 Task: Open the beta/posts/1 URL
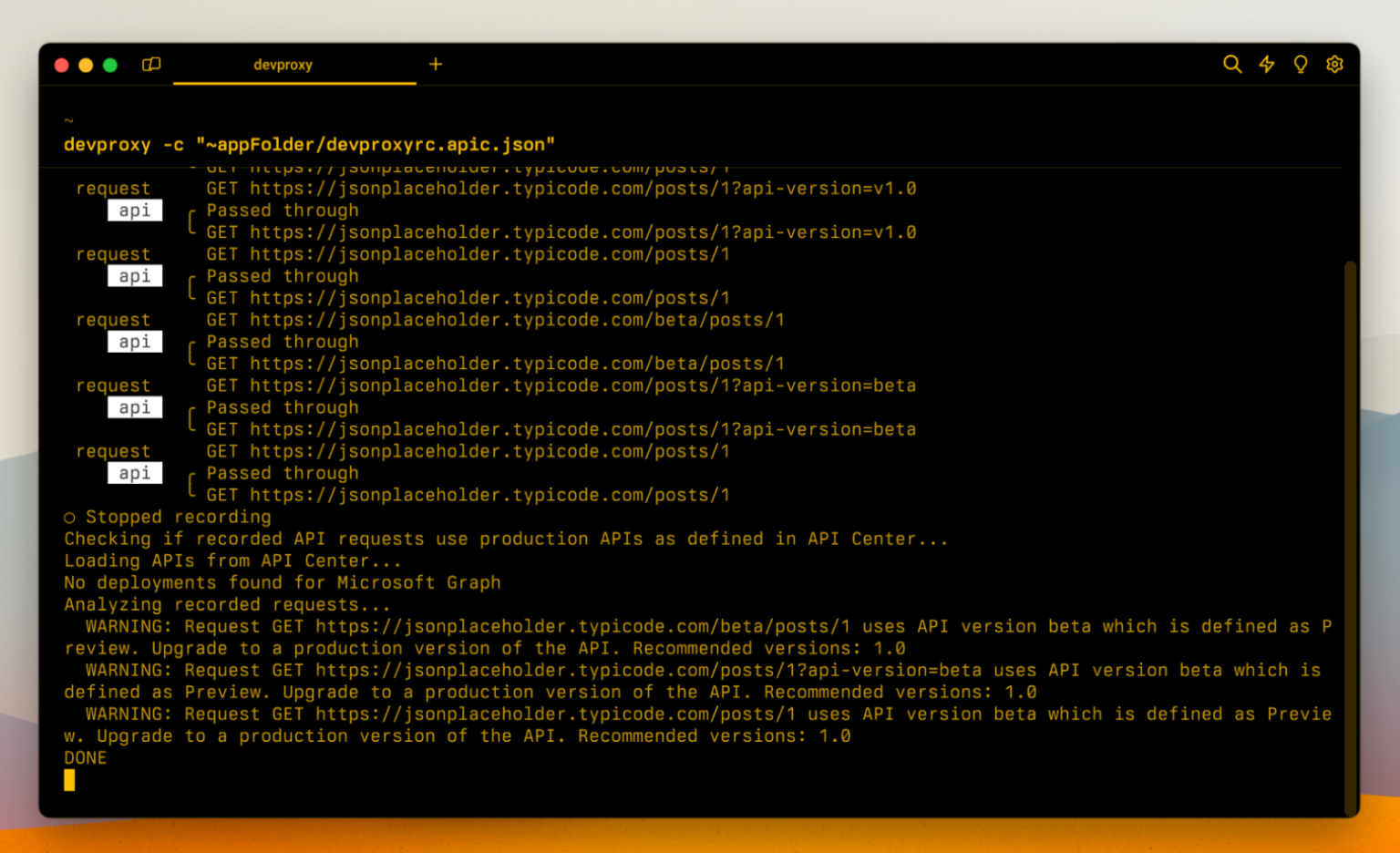tap(495, 319)
